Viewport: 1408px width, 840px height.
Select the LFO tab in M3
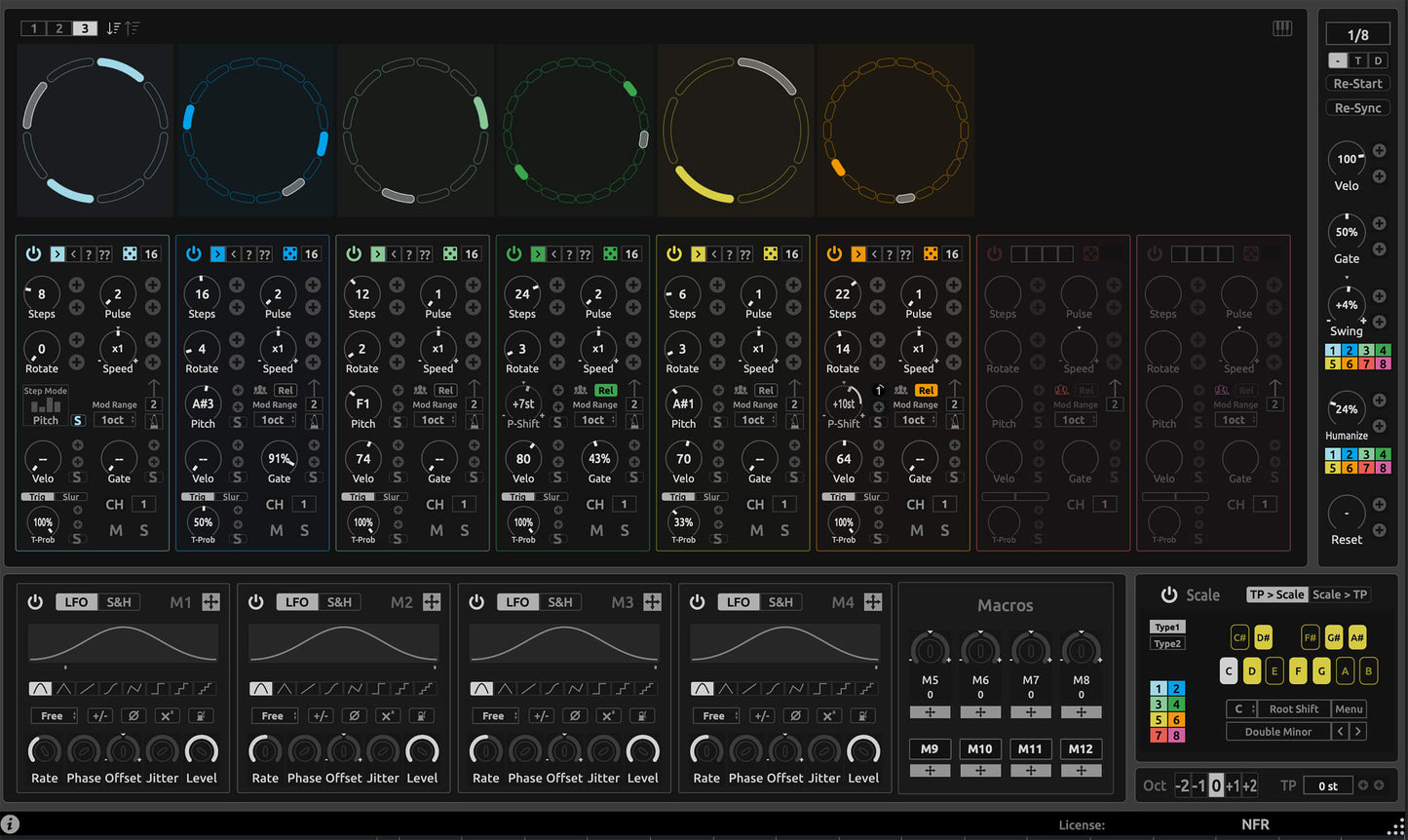click(x=517, y=602)
